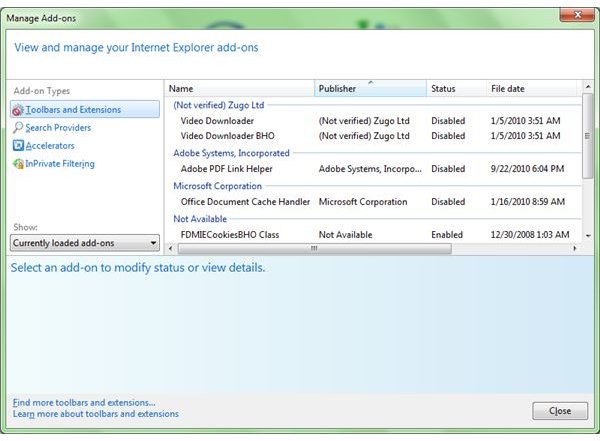Click the vertical scrollbar thumb
The height and width of the screenshot is (441, 600).
(587, 136)
